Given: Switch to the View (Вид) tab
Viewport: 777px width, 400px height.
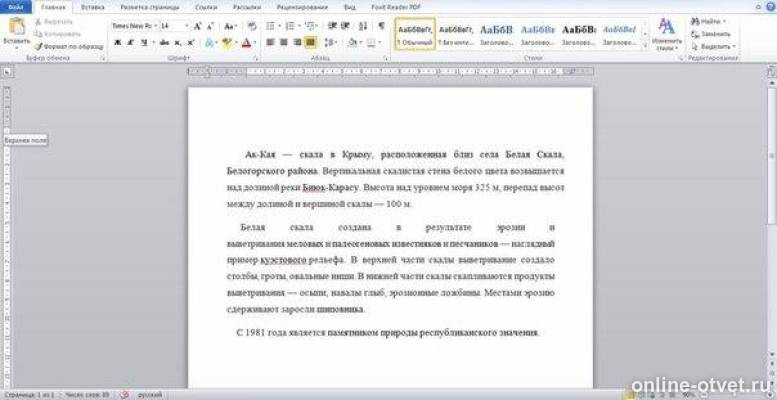Looking at the screenshot, I should (349, 7).
